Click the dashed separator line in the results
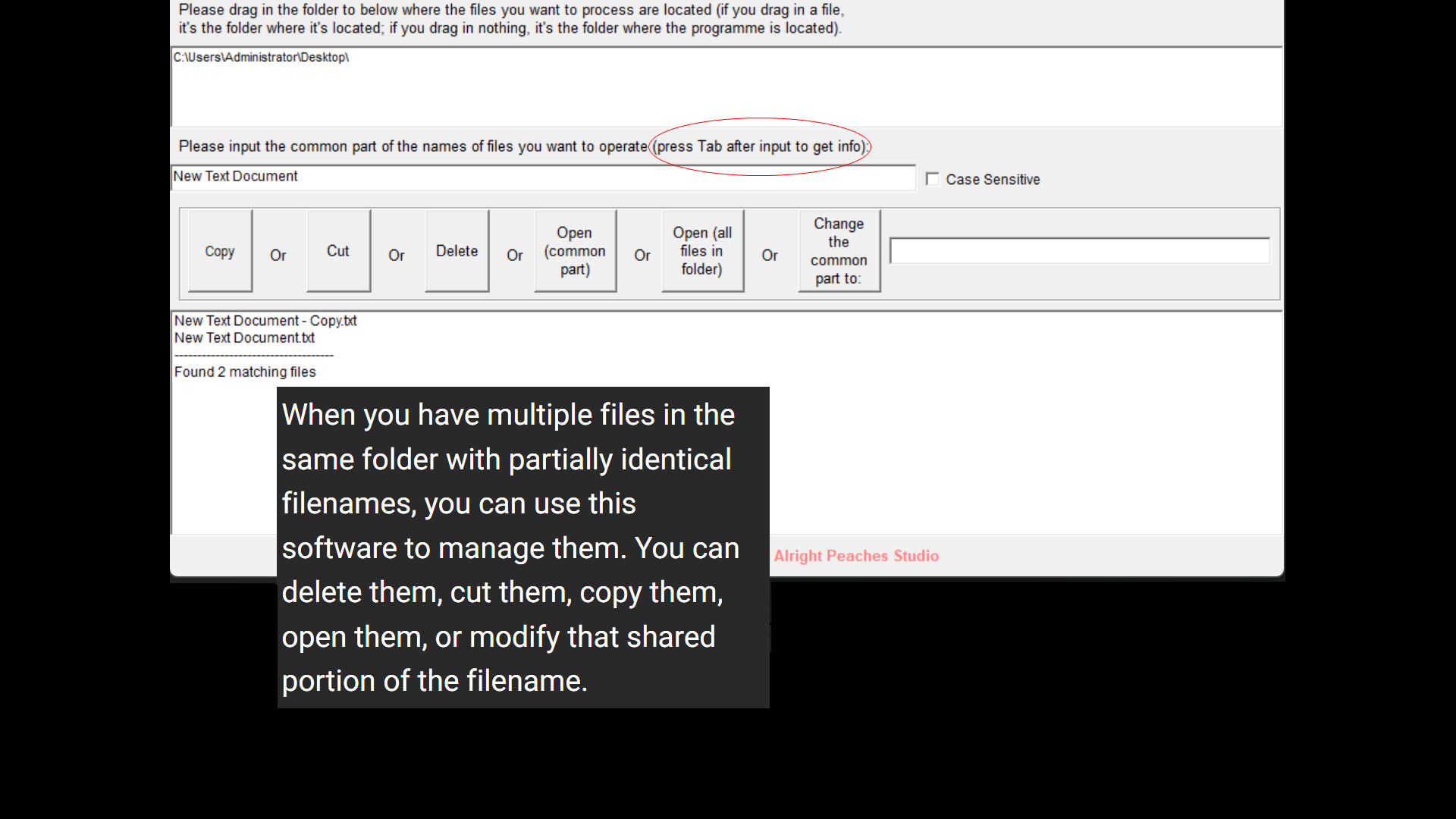 (x=253, y=354)
